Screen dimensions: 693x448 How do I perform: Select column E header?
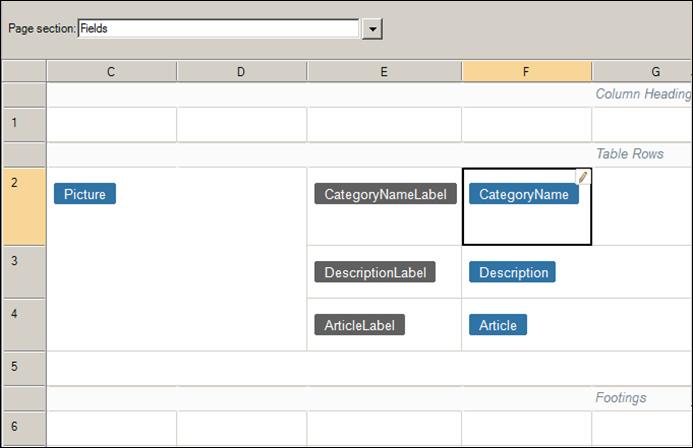click(x=384, y=72)
